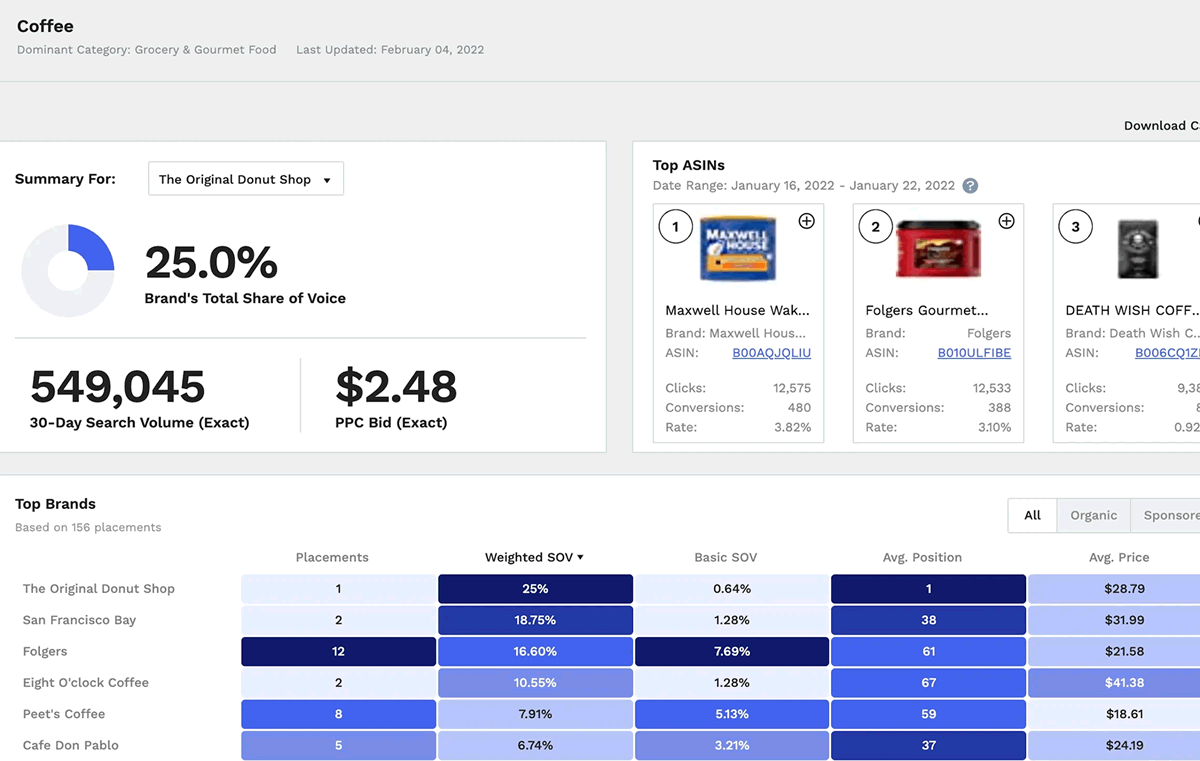
Task: Select Eight O'clock Coffee brand row
Action: coord(86,683)
